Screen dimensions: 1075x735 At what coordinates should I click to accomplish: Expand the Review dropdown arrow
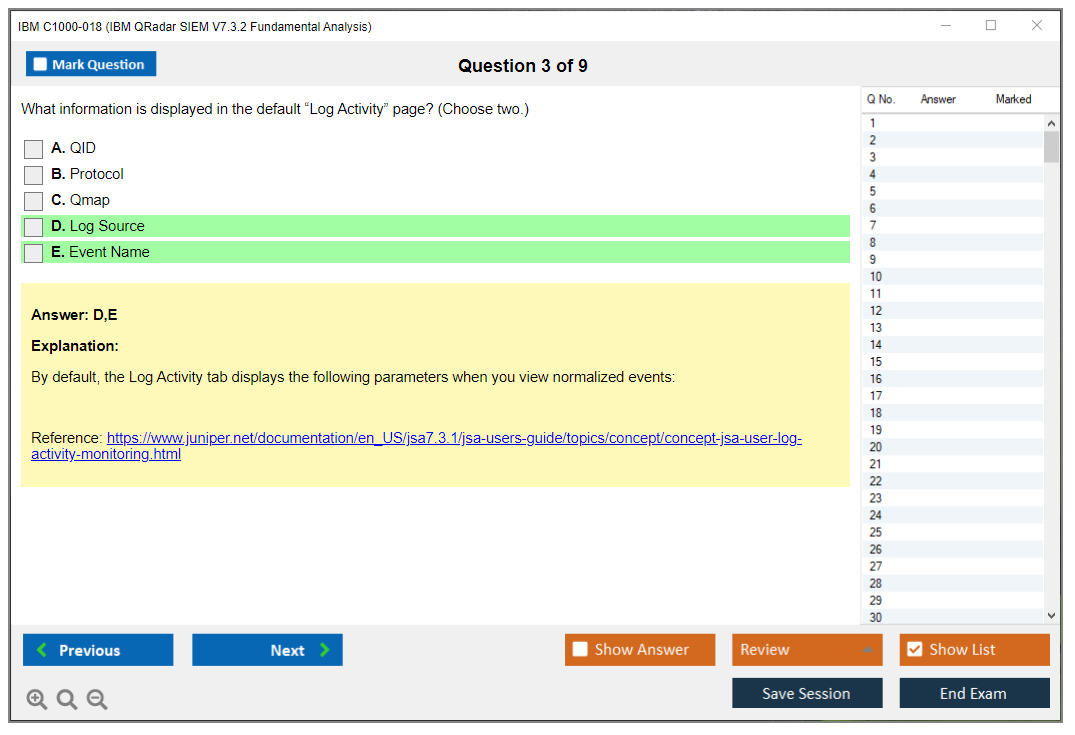[866, 650]
